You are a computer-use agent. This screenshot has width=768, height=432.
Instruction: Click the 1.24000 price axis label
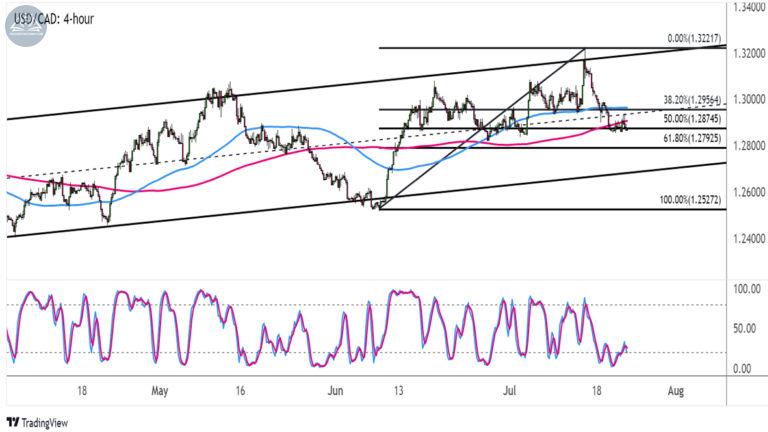[749, 239]
